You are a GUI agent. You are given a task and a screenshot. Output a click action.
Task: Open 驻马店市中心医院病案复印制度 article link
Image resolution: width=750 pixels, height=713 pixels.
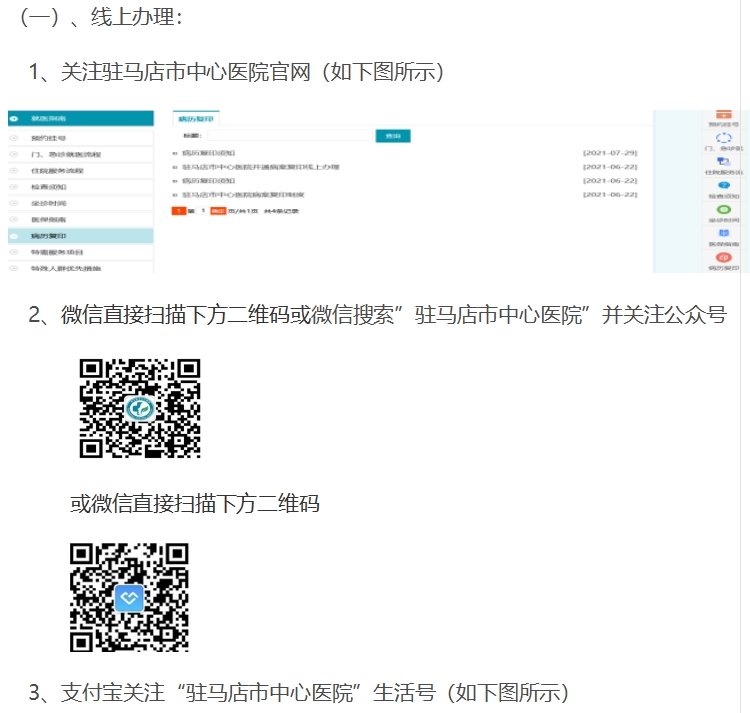[x=243, y=195]
